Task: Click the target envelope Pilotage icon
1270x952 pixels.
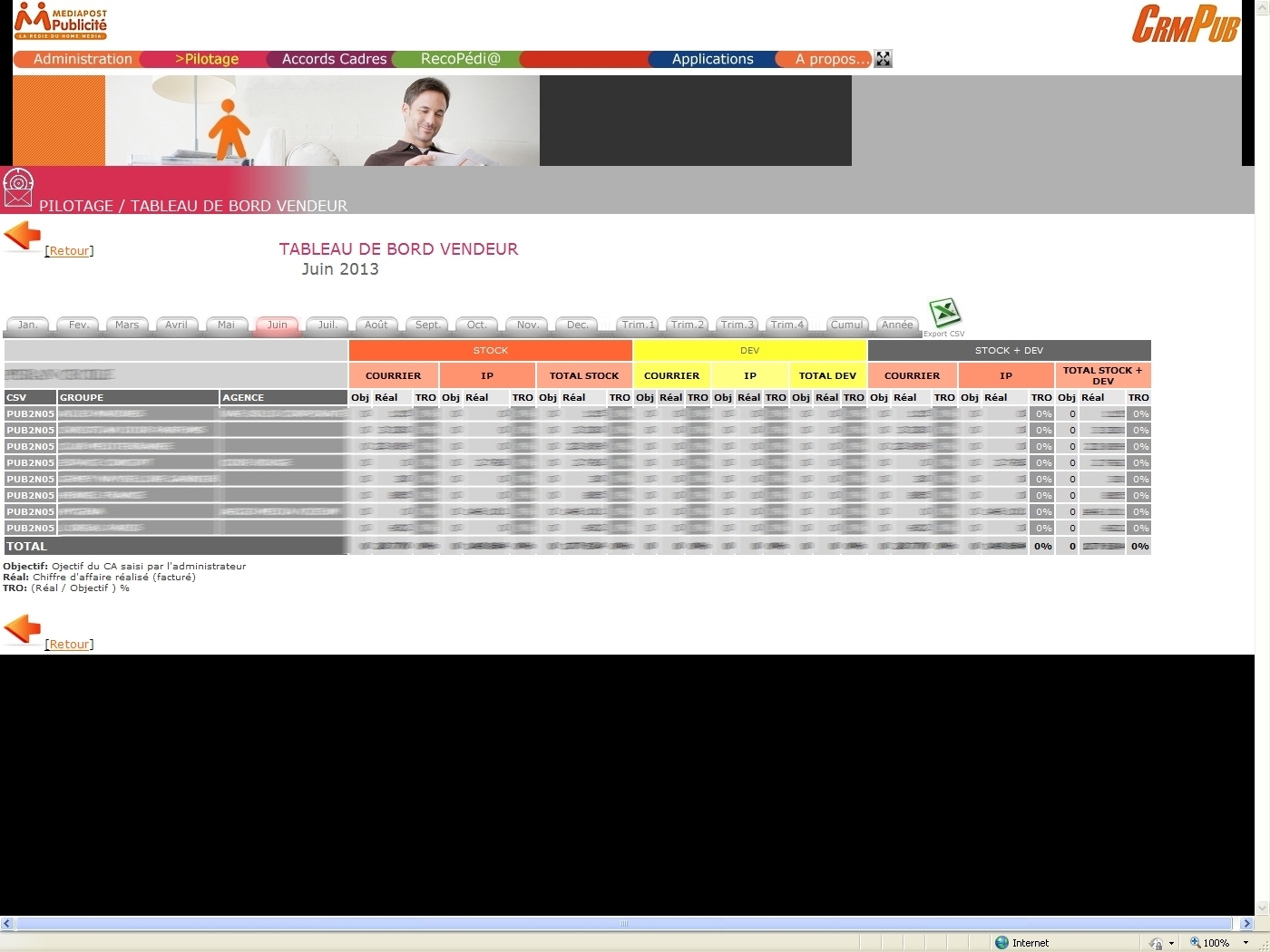Action: (x=18, y=187)
